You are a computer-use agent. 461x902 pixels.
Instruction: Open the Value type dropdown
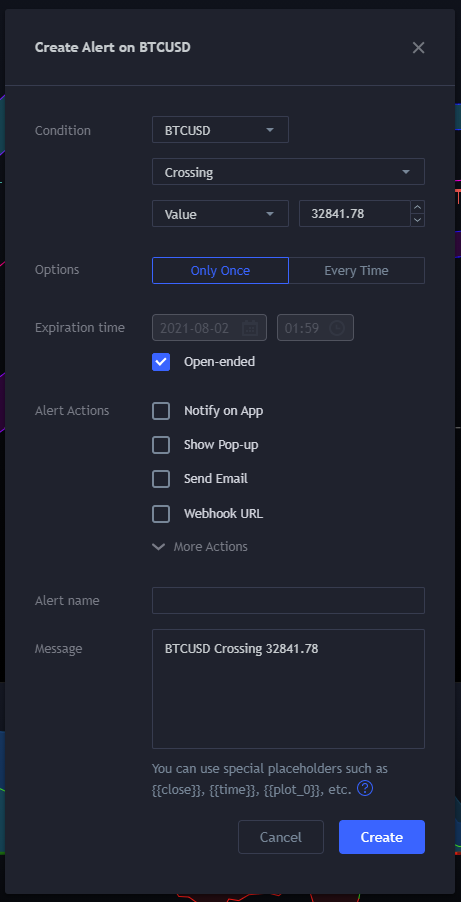220,214
